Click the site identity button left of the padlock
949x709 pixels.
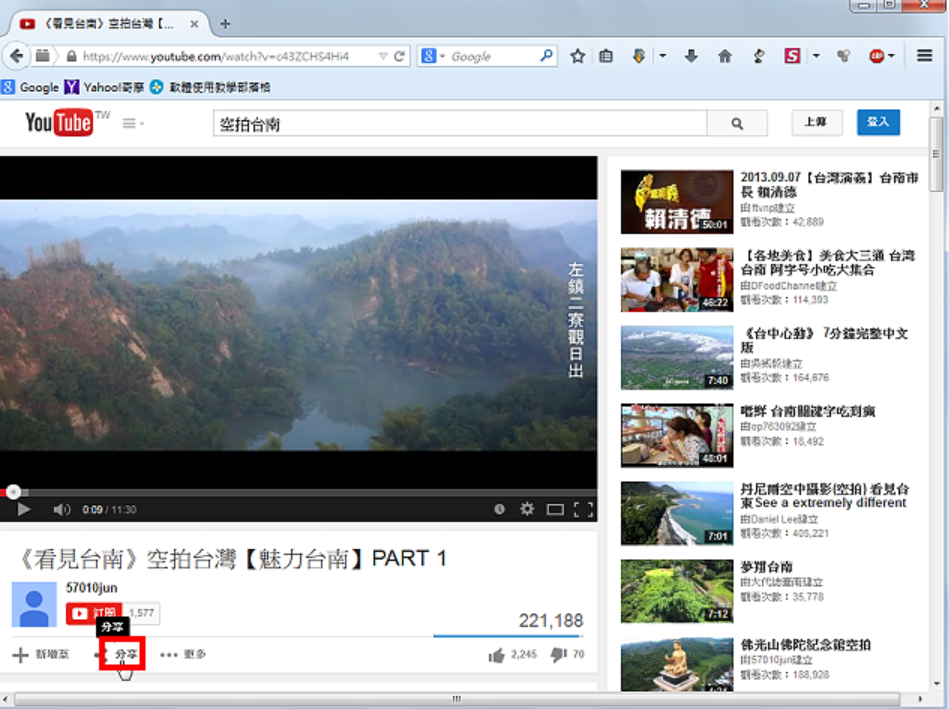[43, 56]
